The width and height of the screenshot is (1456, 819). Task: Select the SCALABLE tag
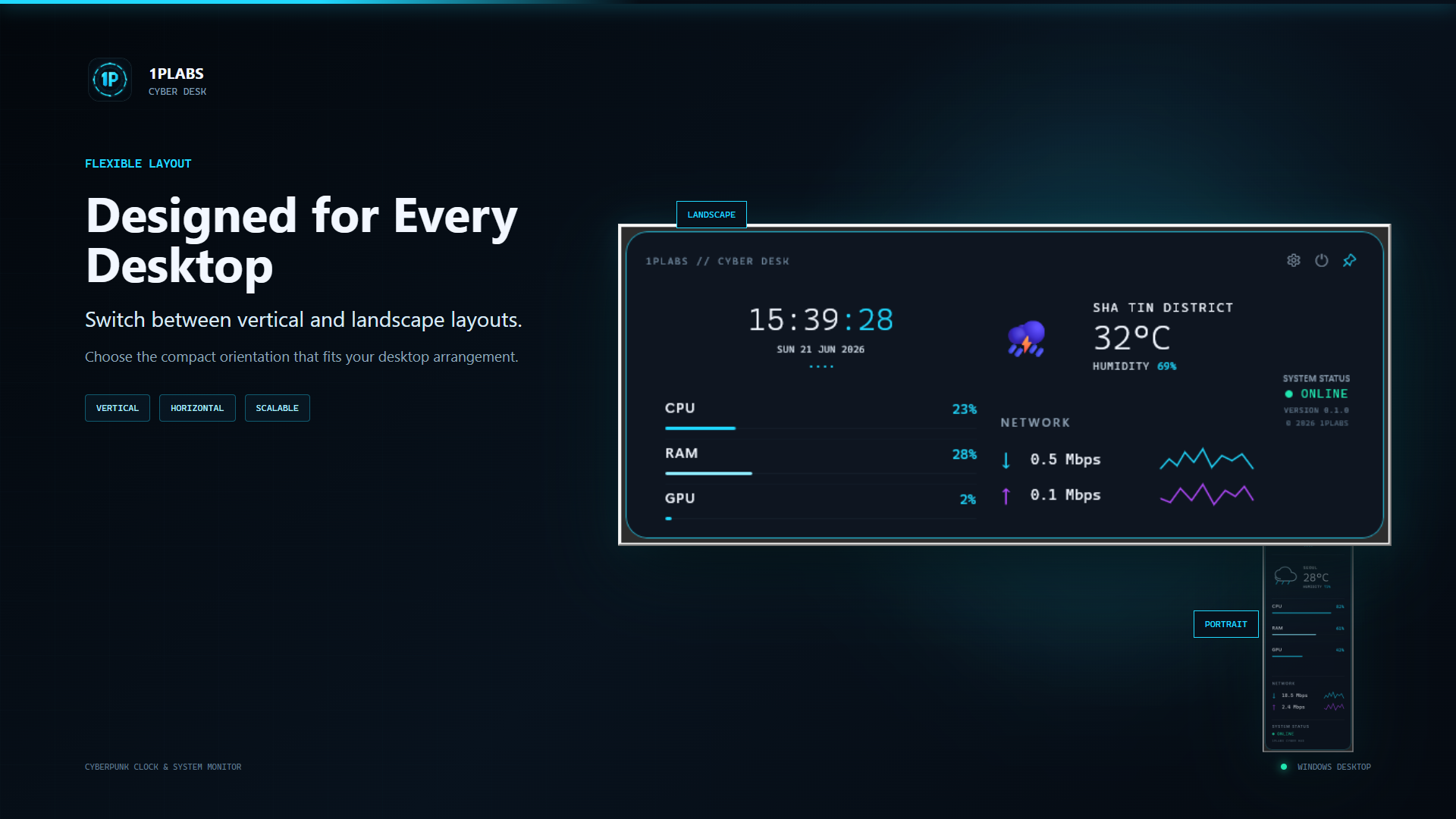click(278, 408)
